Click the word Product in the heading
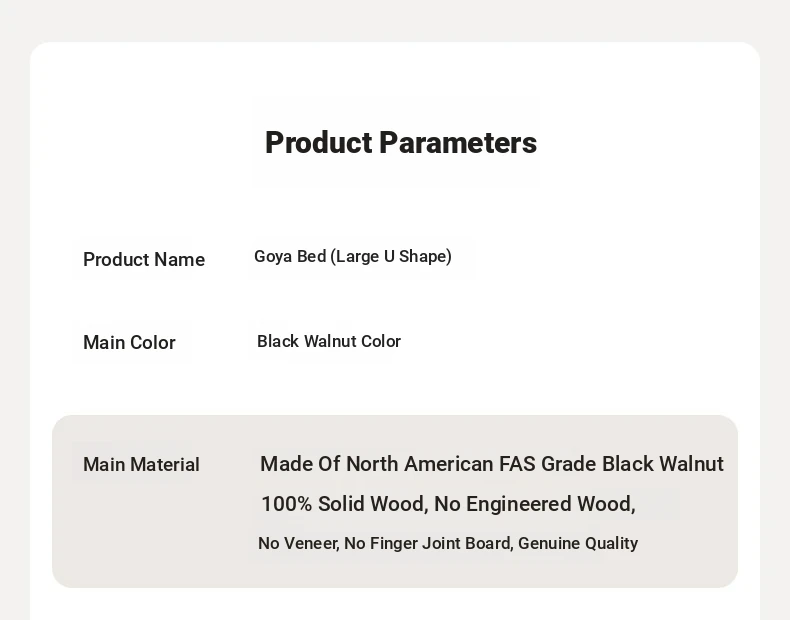This screenshot has height=620, width=790. point(318,143)
